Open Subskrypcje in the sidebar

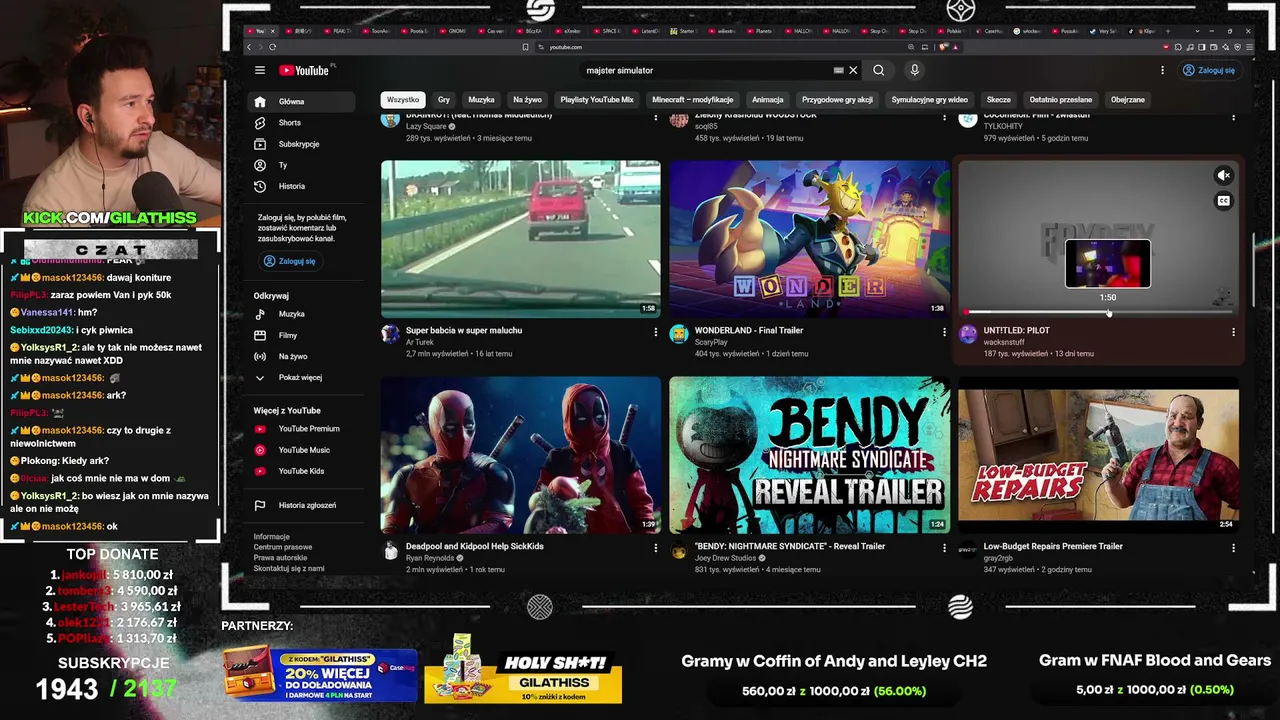tap(300, 144)
